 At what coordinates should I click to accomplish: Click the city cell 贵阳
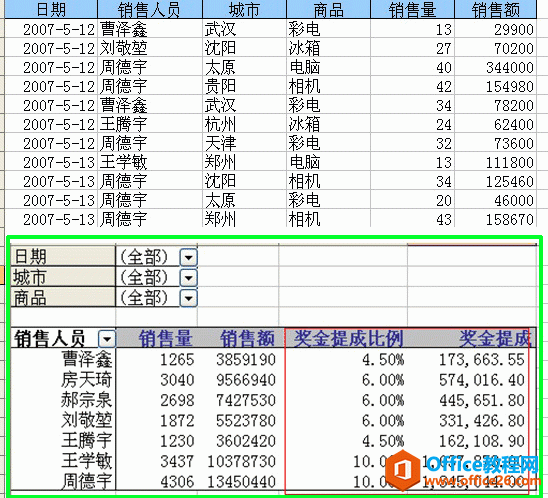pos(220,86)
